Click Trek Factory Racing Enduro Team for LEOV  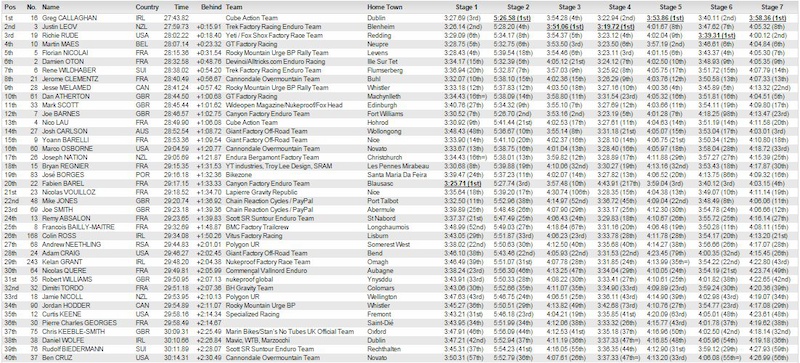(x=273, y=27)
